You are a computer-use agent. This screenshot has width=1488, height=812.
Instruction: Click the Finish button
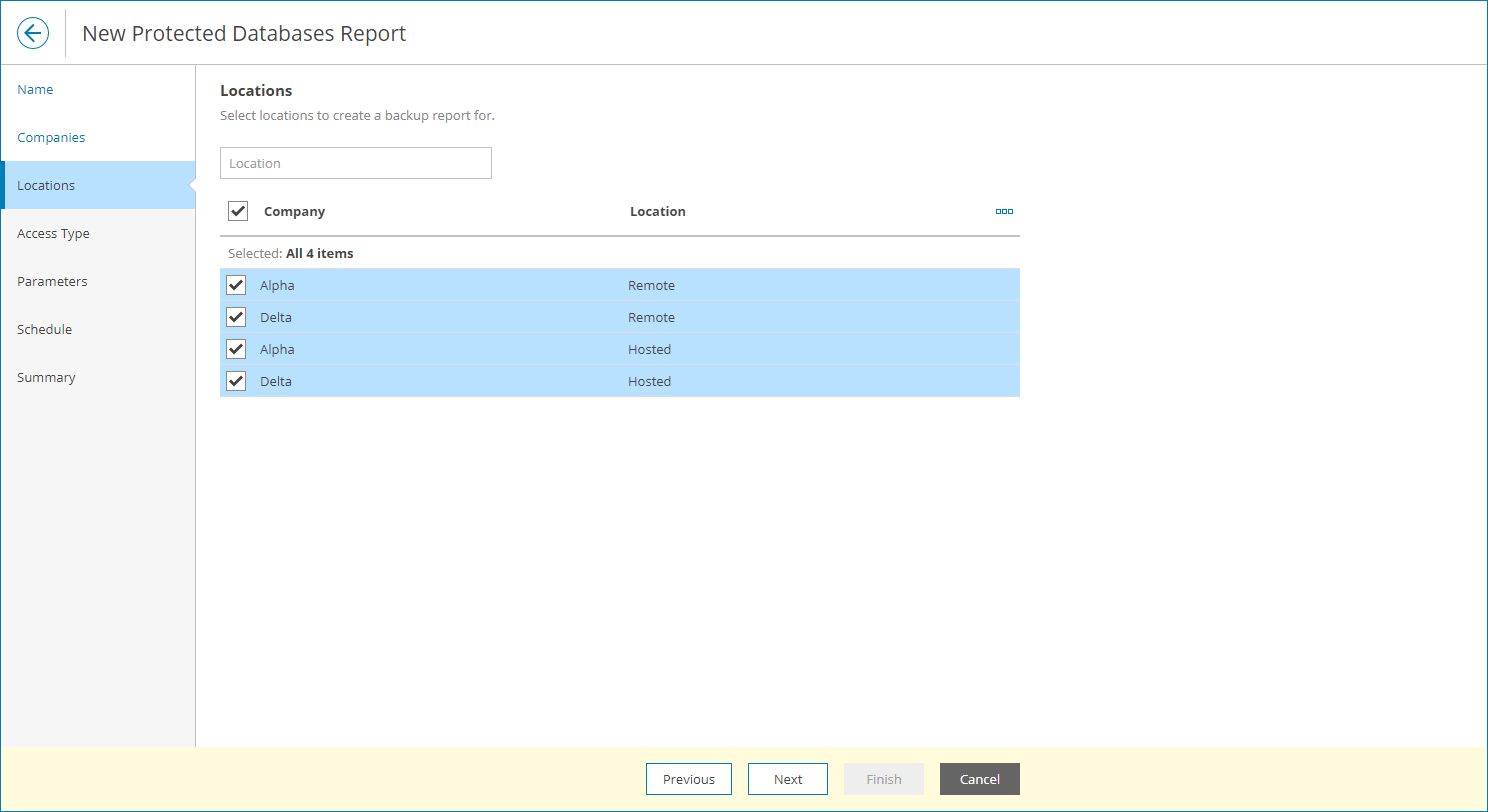[884, 779]
